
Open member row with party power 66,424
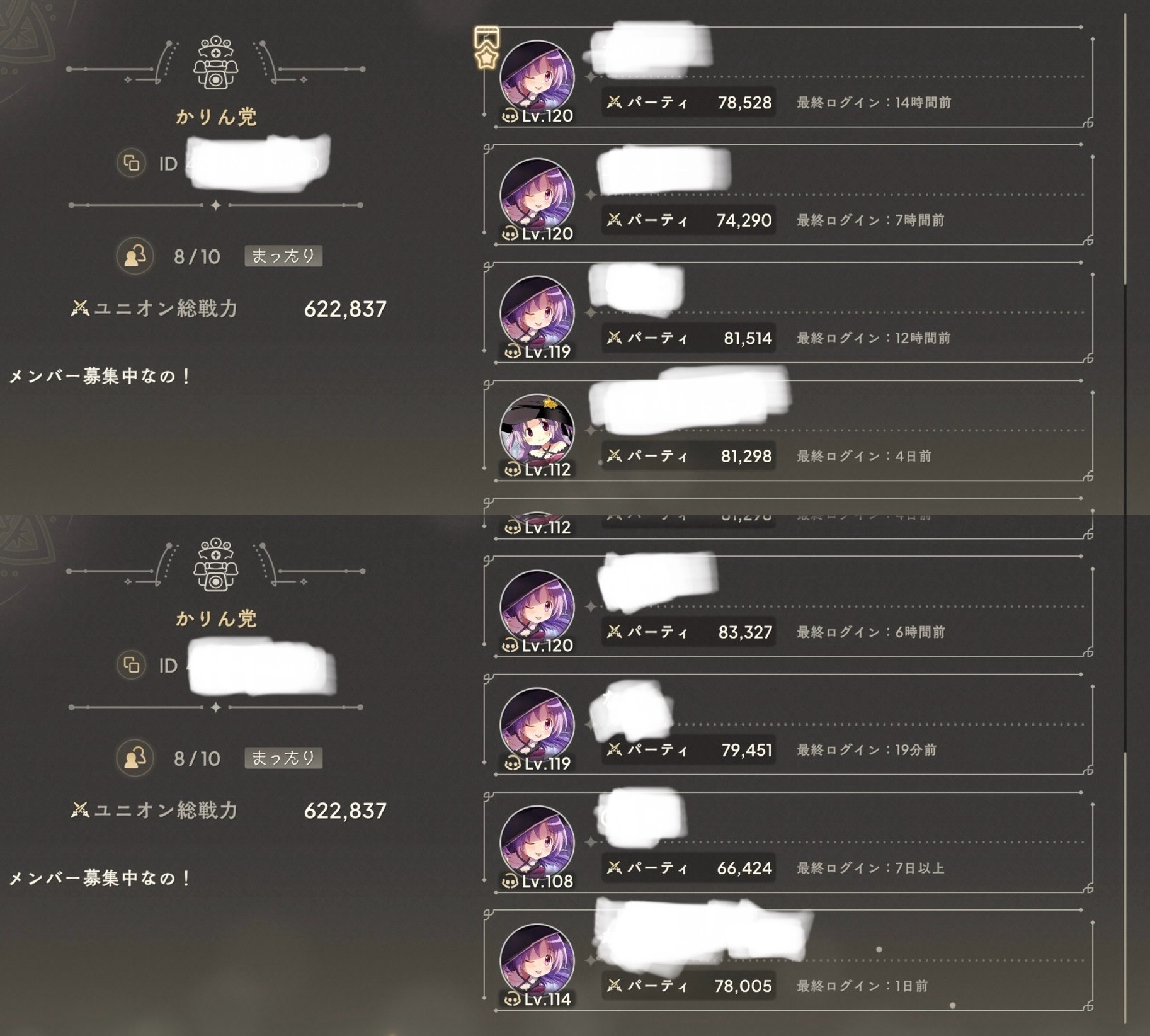(788, 843)
